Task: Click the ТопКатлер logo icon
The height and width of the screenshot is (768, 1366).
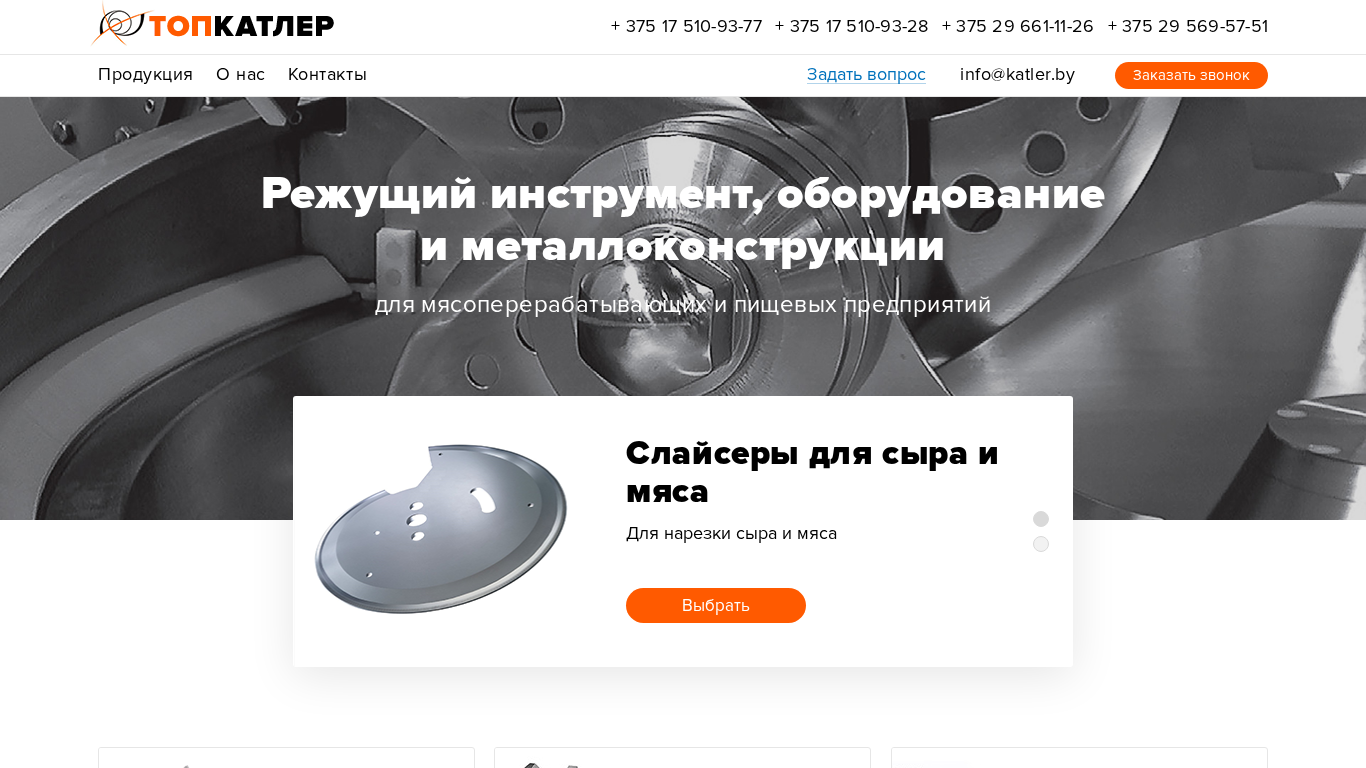Action: [119, 24]
